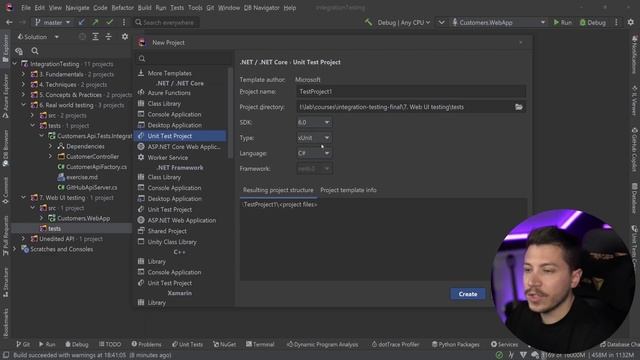The width and height of the screenshot is (640, 360).
Task: Click the template search field in New Project
Action: tap(184, 58)
